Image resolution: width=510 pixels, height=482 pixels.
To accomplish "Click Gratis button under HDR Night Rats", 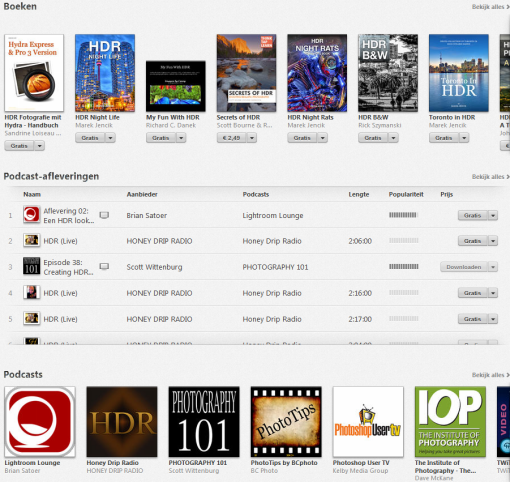I will pos(302,138).
